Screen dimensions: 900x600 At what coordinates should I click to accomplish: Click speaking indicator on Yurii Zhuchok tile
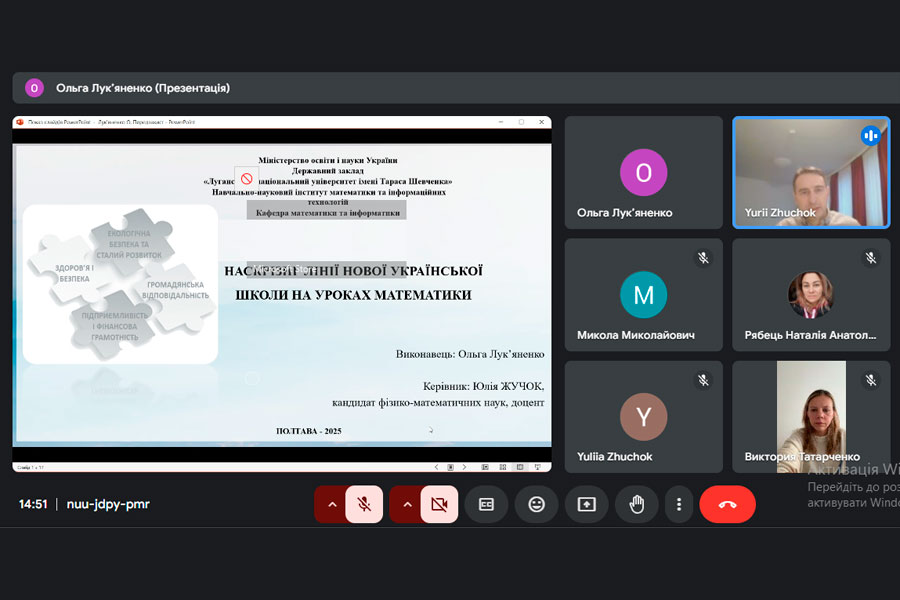pos(871,136)
